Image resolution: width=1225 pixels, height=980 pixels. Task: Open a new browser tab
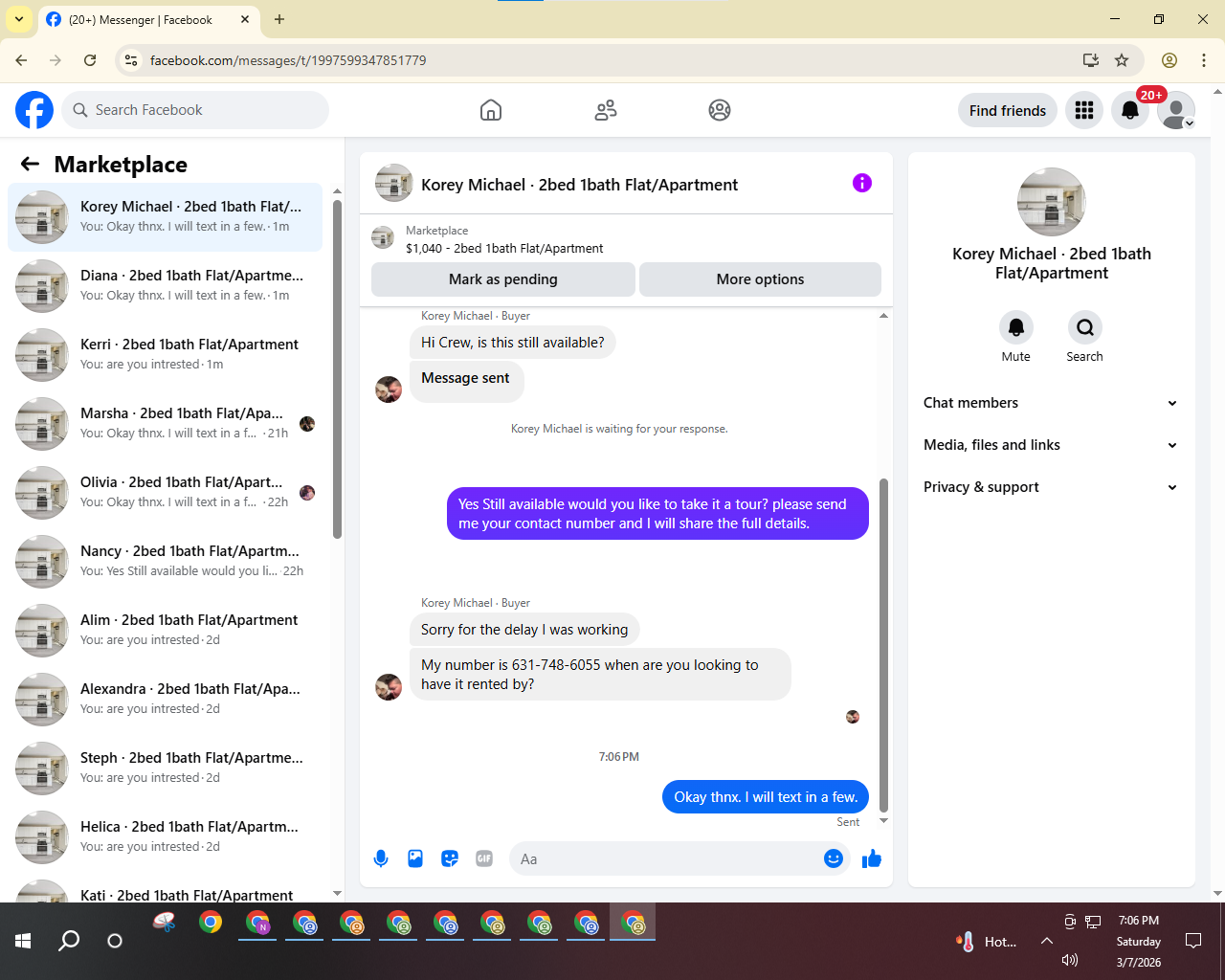click(x=279, y=19)
